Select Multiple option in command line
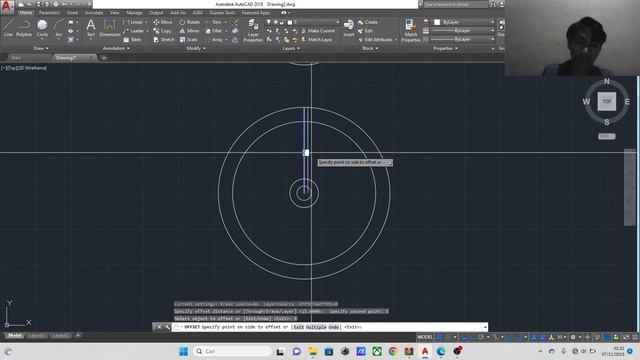This screenshot has width=640, height=360. tap(316, 327)
